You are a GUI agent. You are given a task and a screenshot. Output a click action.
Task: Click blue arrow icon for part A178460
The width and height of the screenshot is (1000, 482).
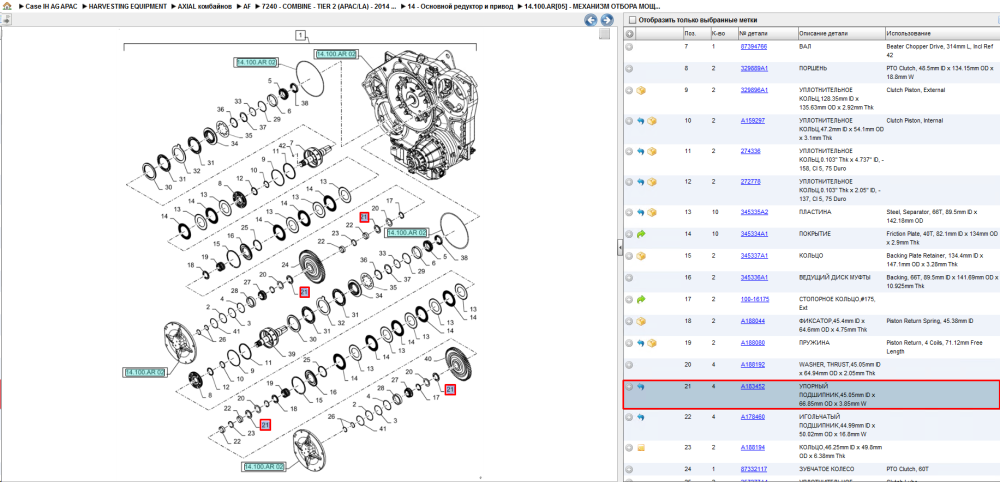point(641,418)
